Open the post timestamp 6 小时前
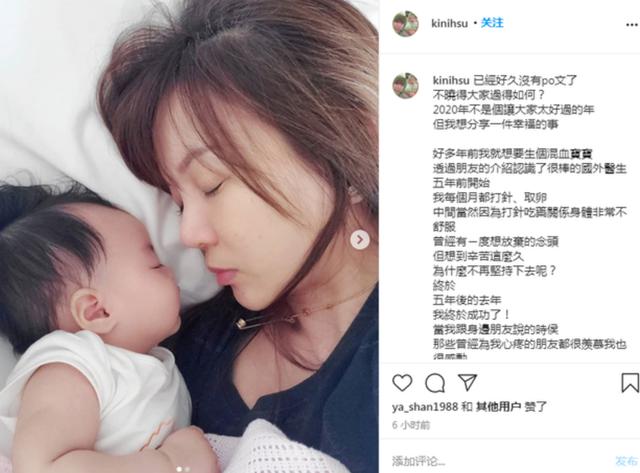640x473 pixels. pos(411,425)
